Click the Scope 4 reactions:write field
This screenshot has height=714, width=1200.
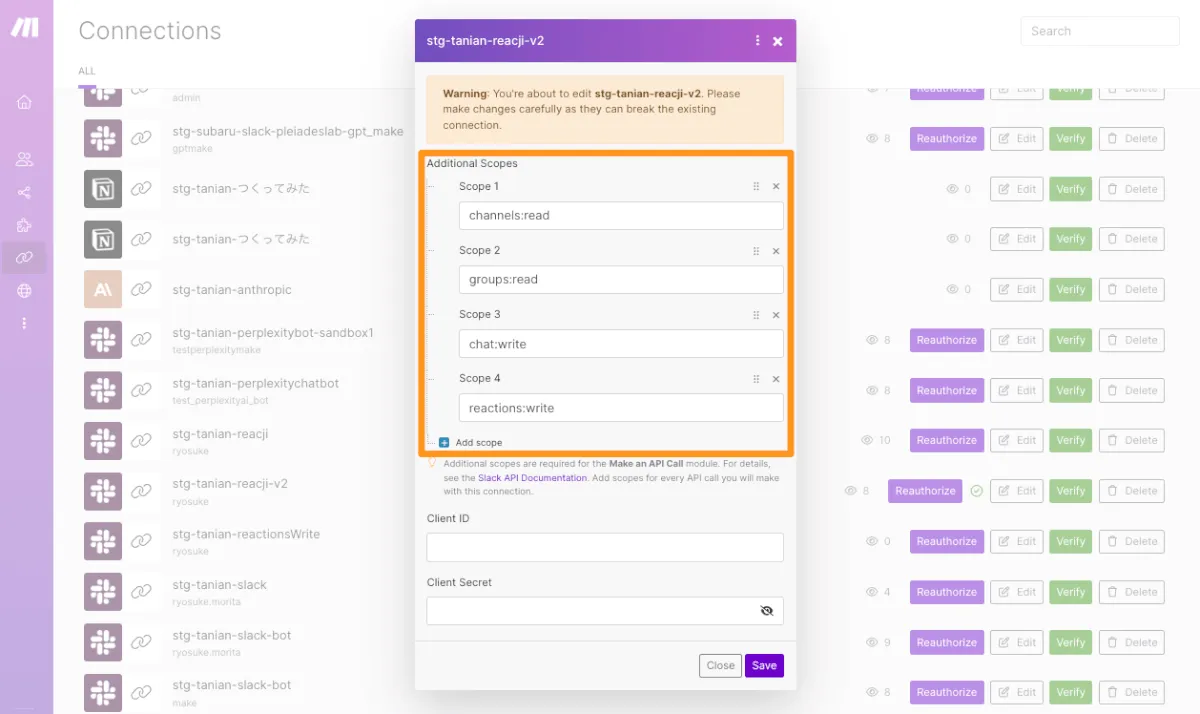coord(620,408)
